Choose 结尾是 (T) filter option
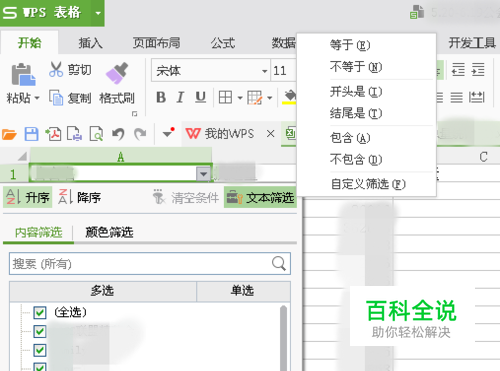The image size is (500, 371). tap(366, 113)
